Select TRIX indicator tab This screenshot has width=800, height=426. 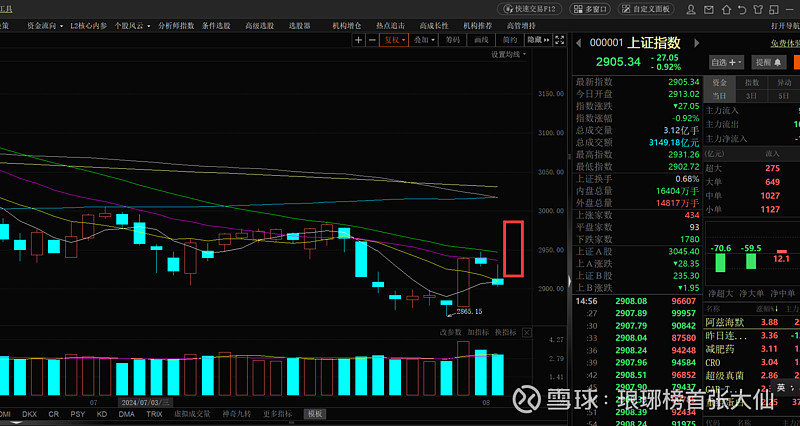(154, 414)
